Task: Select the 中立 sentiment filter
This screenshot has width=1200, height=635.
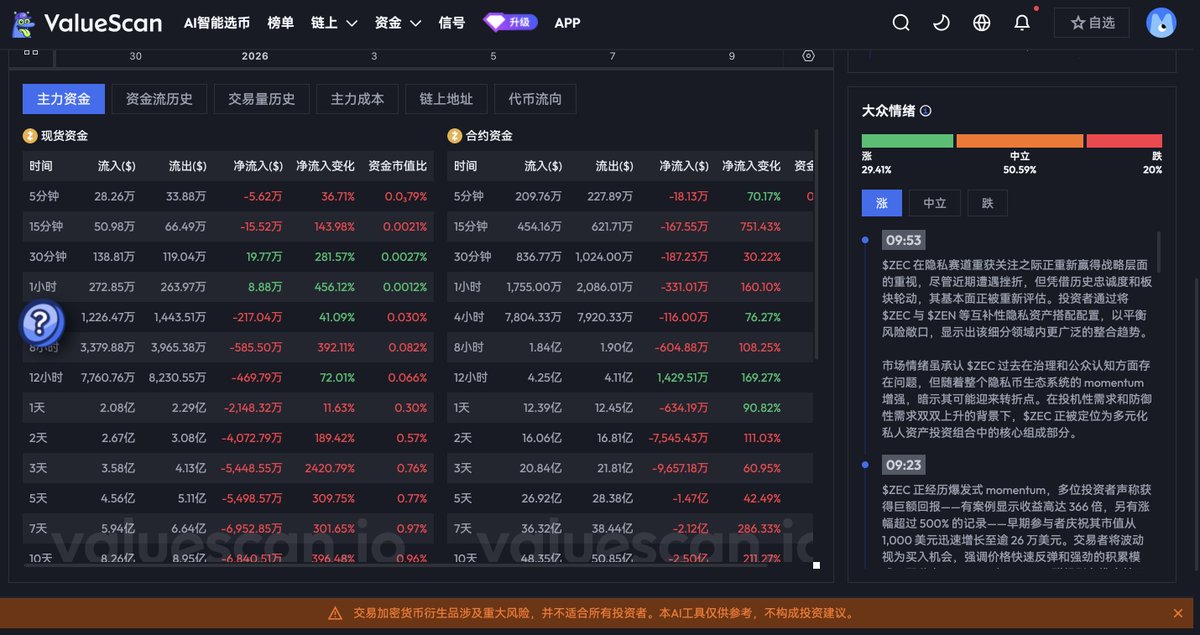Action: (934, 203)
